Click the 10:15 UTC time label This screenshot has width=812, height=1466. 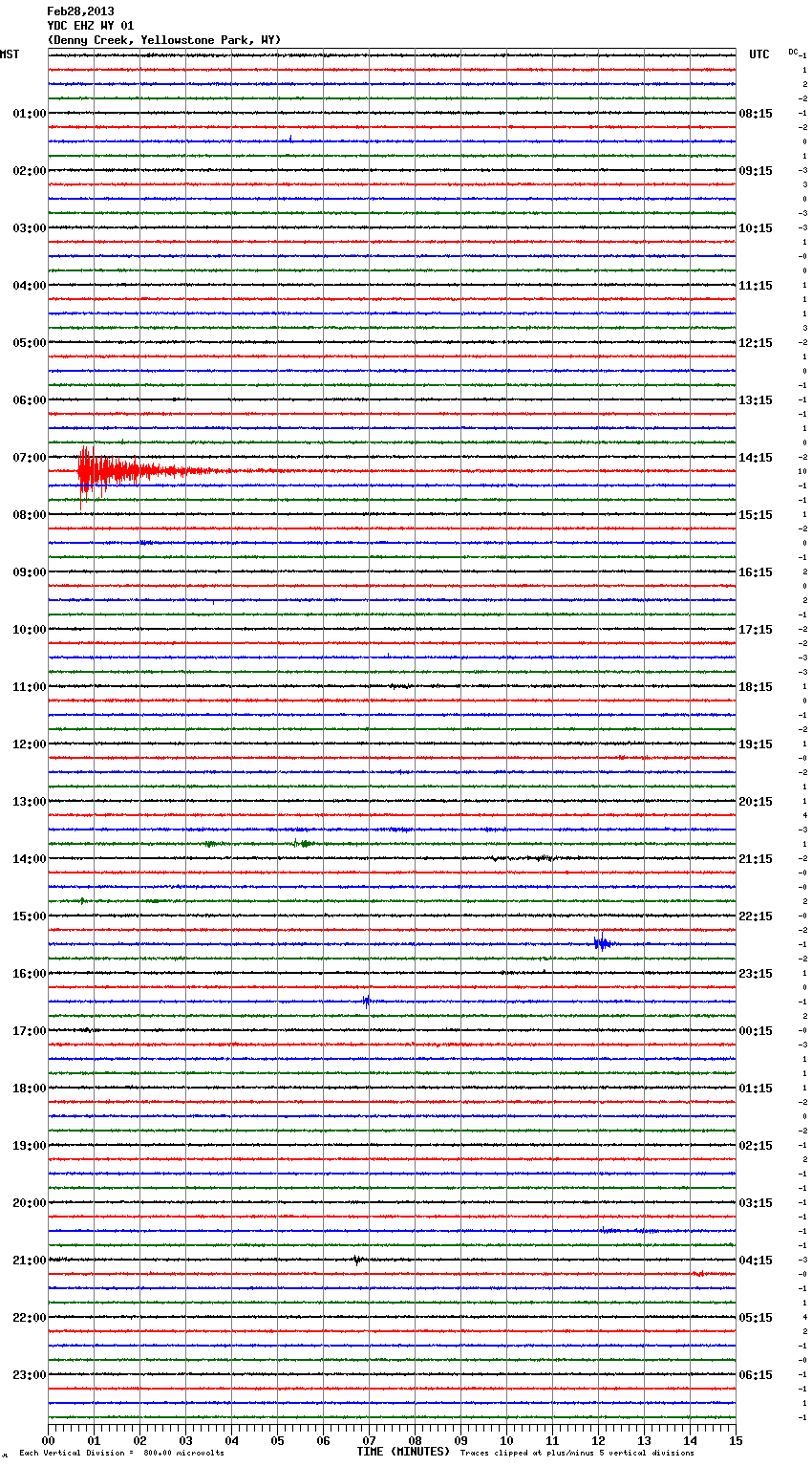[x=756, y=228]
